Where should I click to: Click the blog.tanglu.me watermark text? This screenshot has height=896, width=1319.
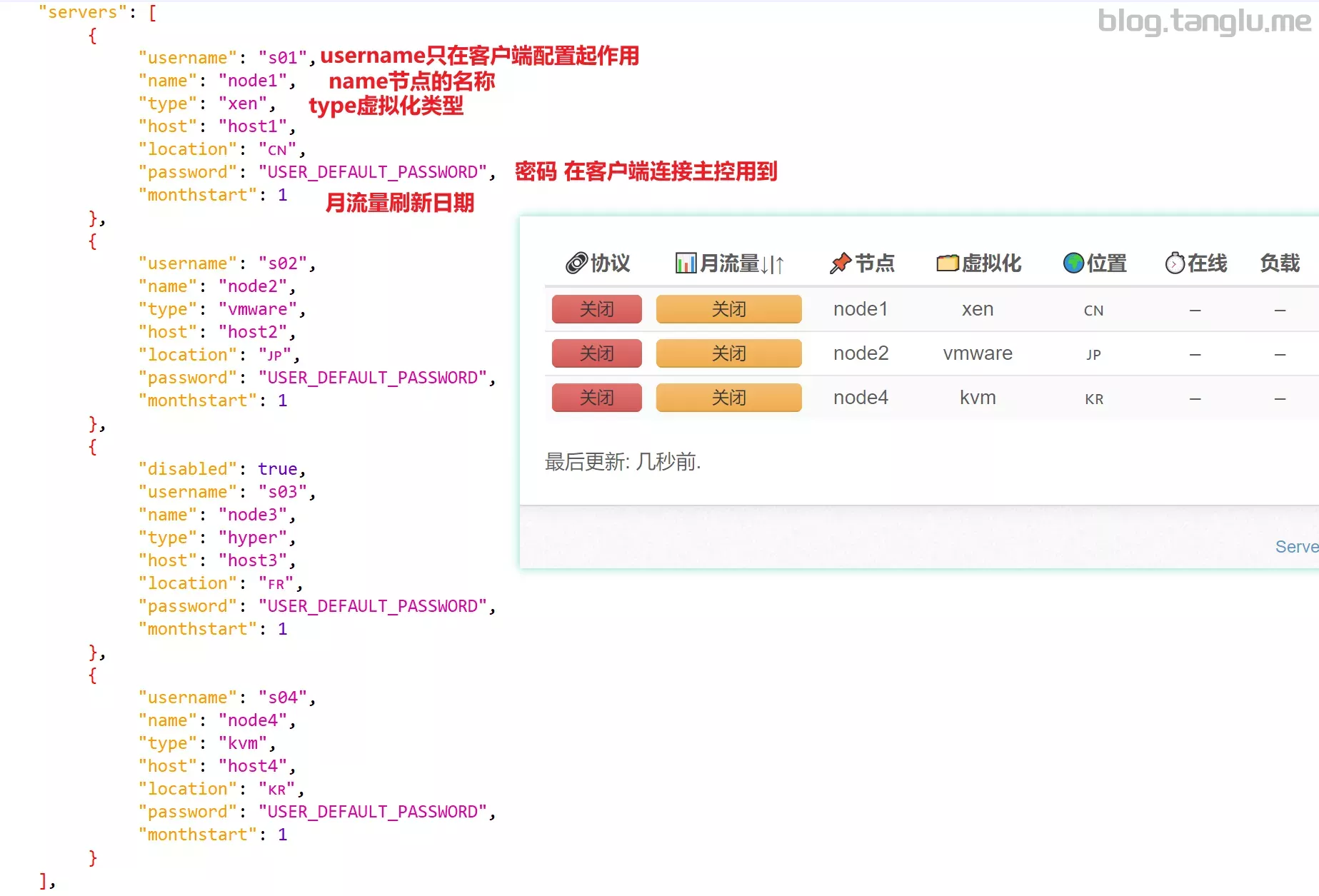1204,21
